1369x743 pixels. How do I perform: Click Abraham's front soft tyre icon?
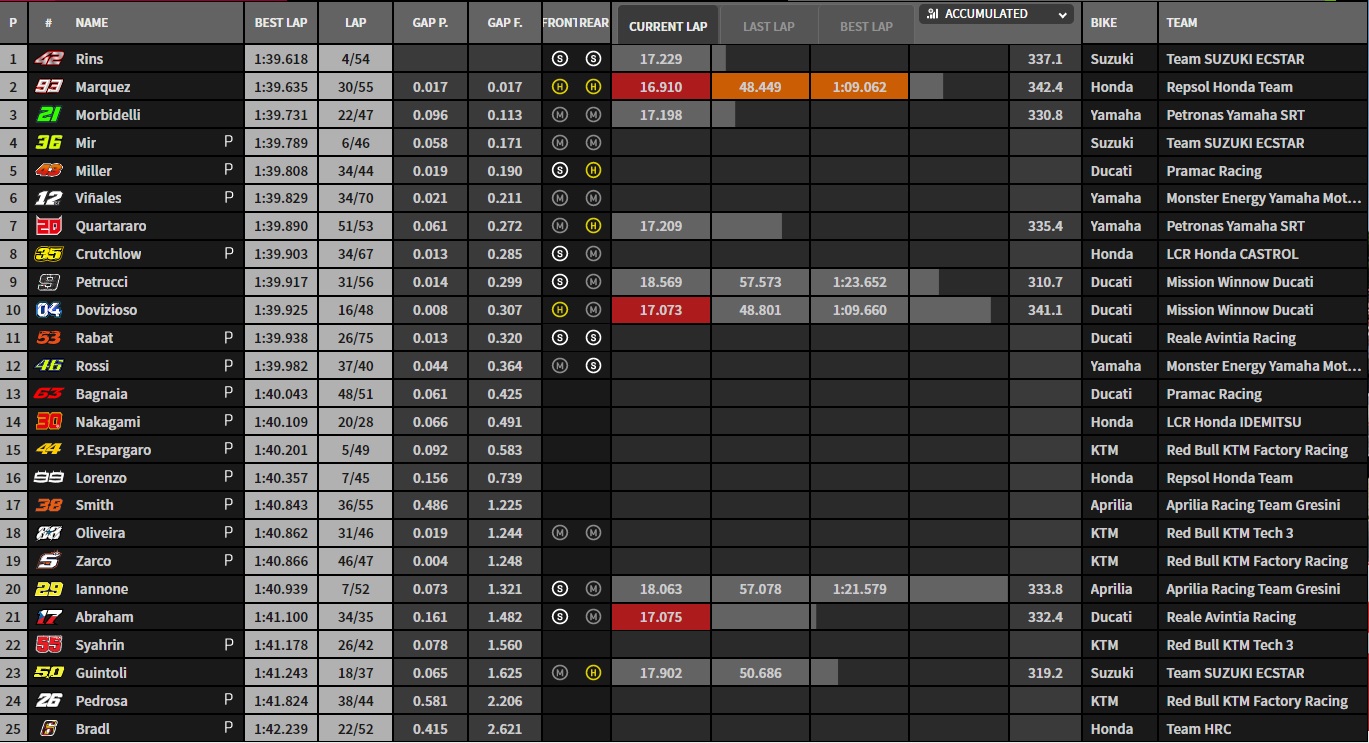tap(560, 617)
